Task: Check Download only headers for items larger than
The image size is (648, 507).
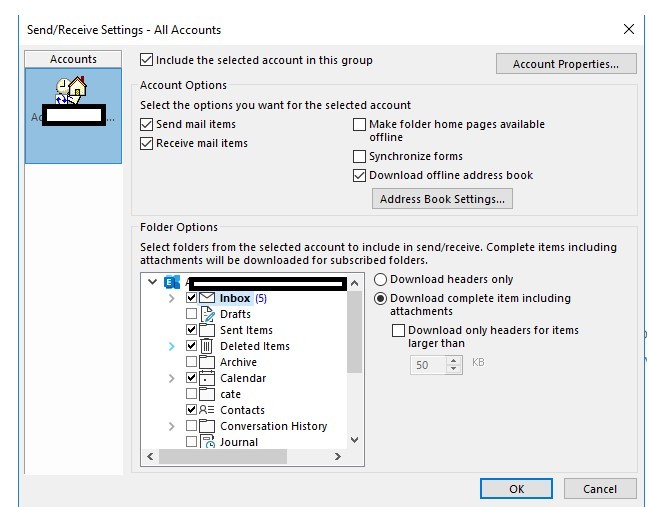Action: pyautogui.click(x=398, y=330)
